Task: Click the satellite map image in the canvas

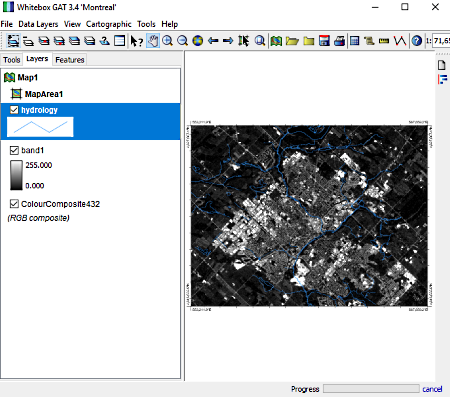Action: 309,216
